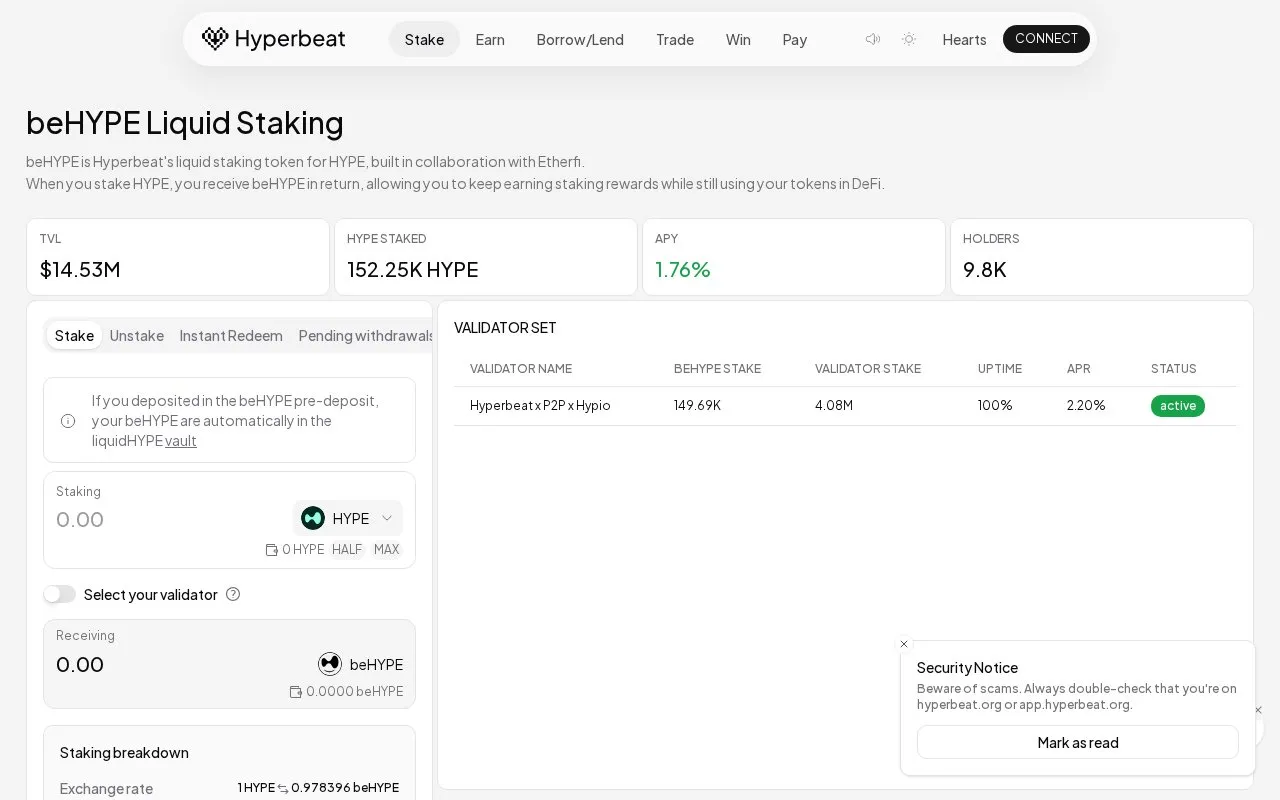Click the wallet icon next to 0 HYPE
Screen dimensions: 1280x800
pyautogui.click(x=271, y=550)
